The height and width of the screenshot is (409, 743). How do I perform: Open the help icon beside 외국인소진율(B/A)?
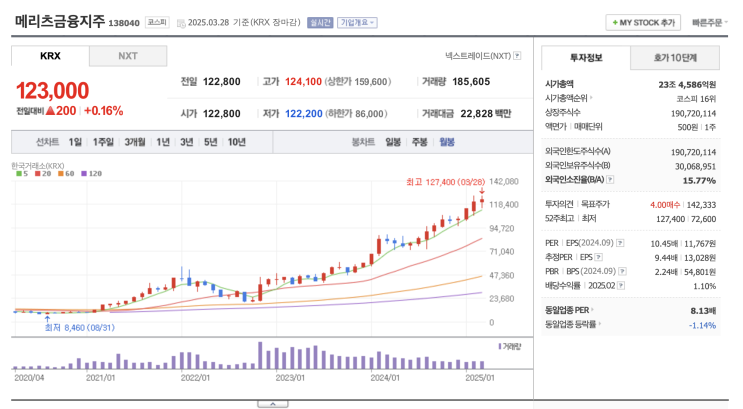coord(611,180)
